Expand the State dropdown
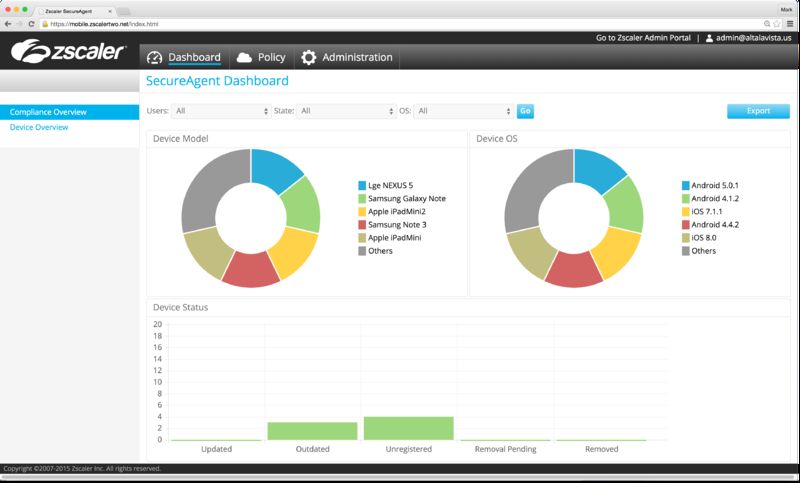Image resolution: width=800 pixels, height=483 pixels. point(346,111)
